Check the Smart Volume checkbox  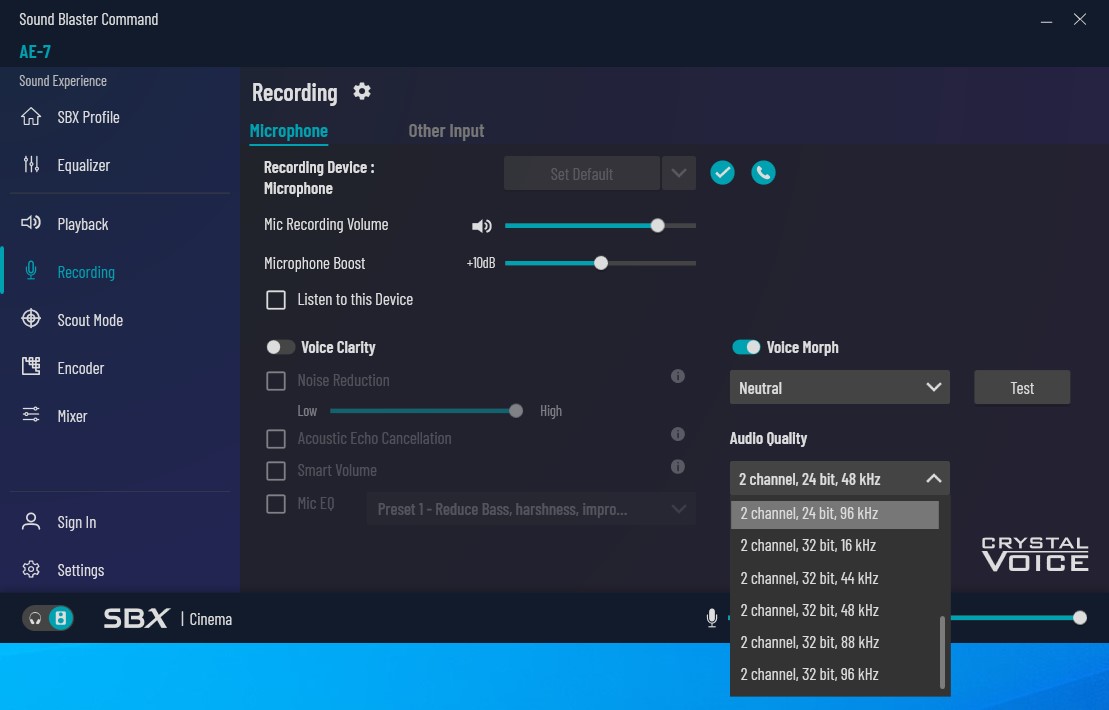[276, 471]
